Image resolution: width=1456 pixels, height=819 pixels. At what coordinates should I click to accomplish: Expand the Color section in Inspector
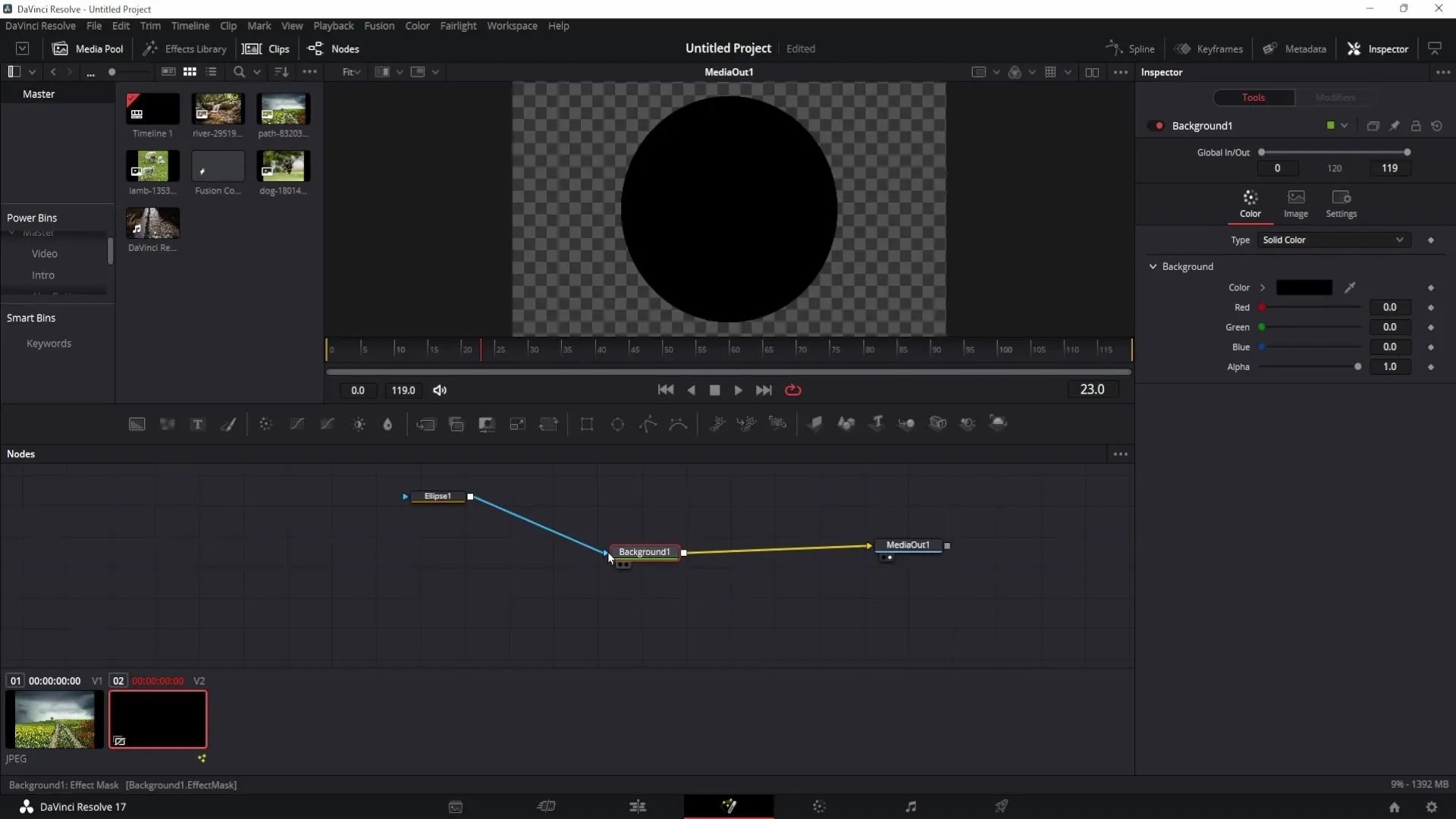point(1262,287)
